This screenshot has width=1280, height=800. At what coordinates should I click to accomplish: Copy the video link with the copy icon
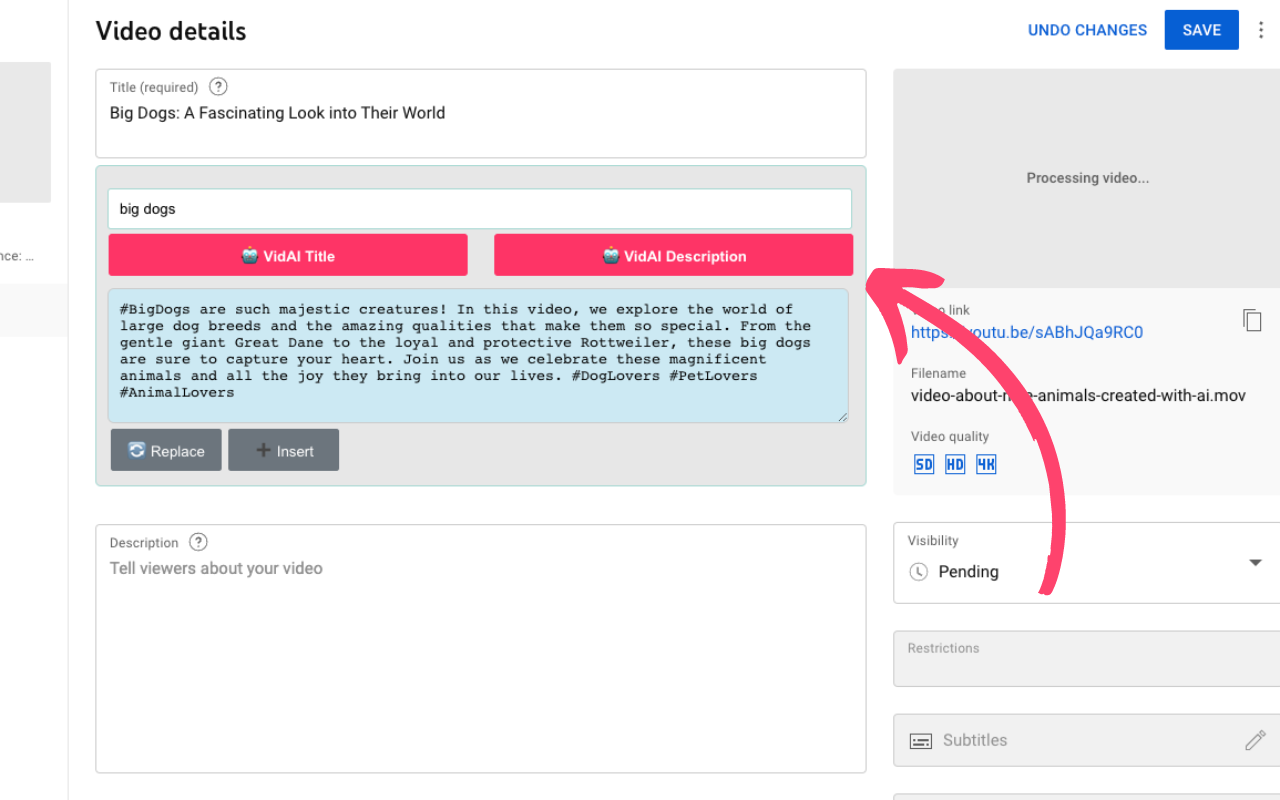tap(1252, 320)
